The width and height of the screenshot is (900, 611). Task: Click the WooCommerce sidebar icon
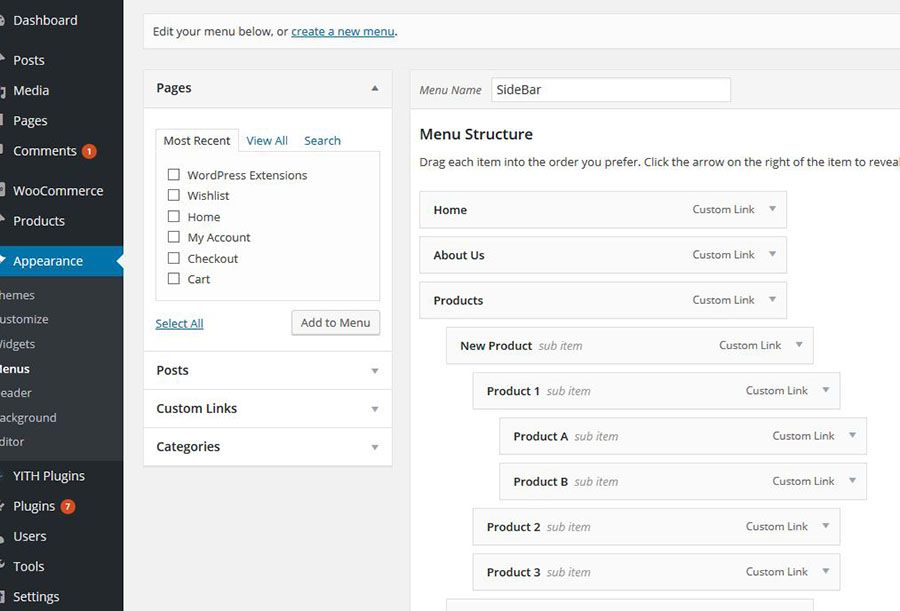tap(3, 190)
